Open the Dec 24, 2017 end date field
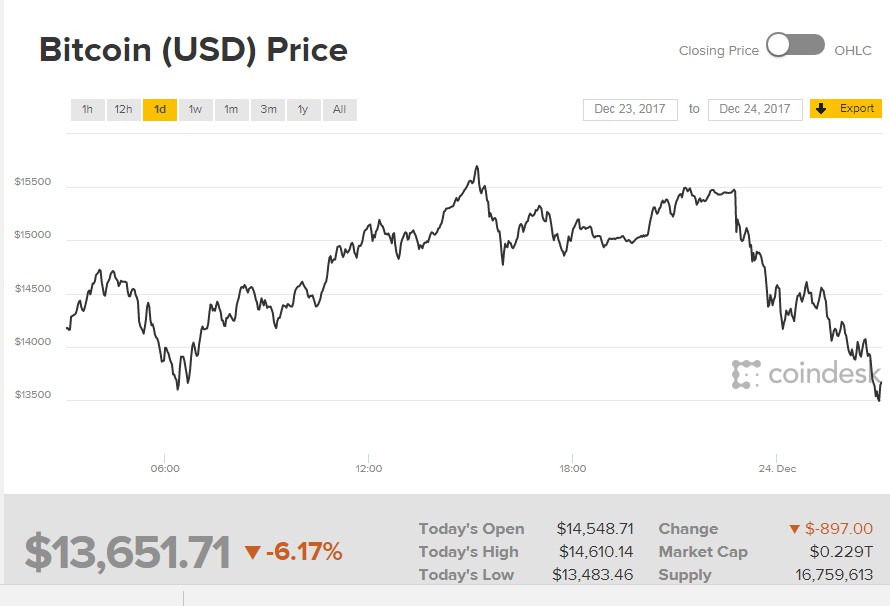890x606 pixels. [753, 109]
